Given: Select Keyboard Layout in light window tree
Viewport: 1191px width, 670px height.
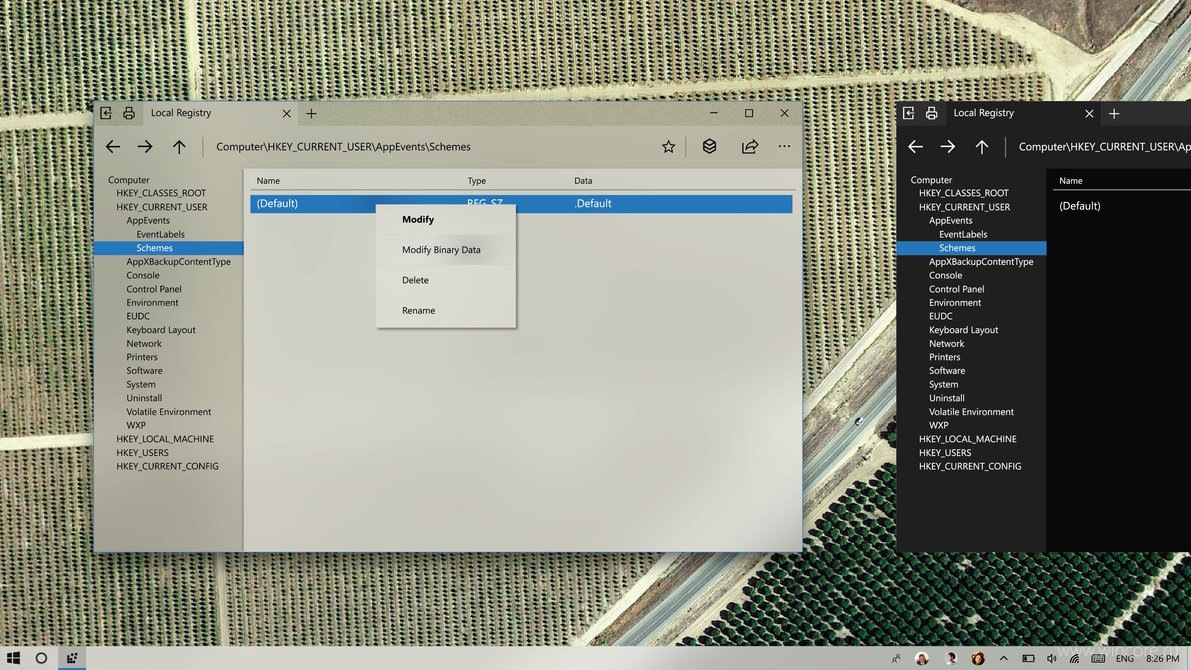Looking at the screenshot, I should [161, 330].
